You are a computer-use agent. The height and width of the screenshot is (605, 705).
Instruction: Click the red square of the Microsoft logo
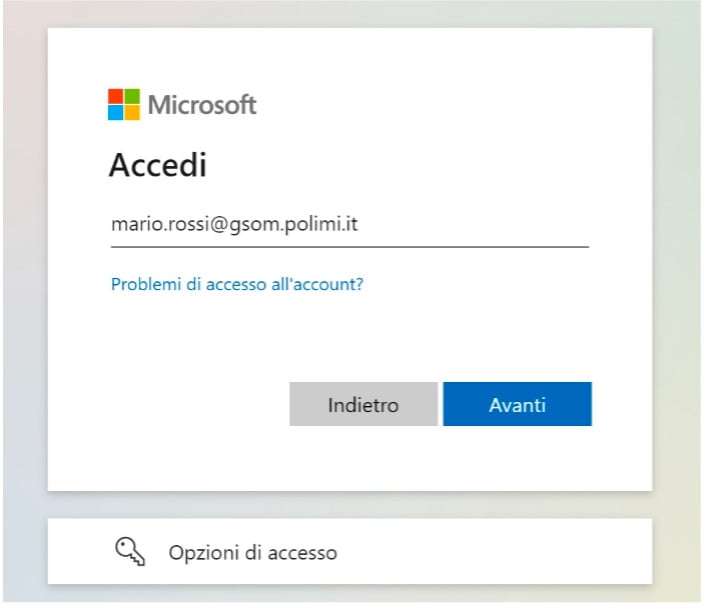tap(116, 96)
